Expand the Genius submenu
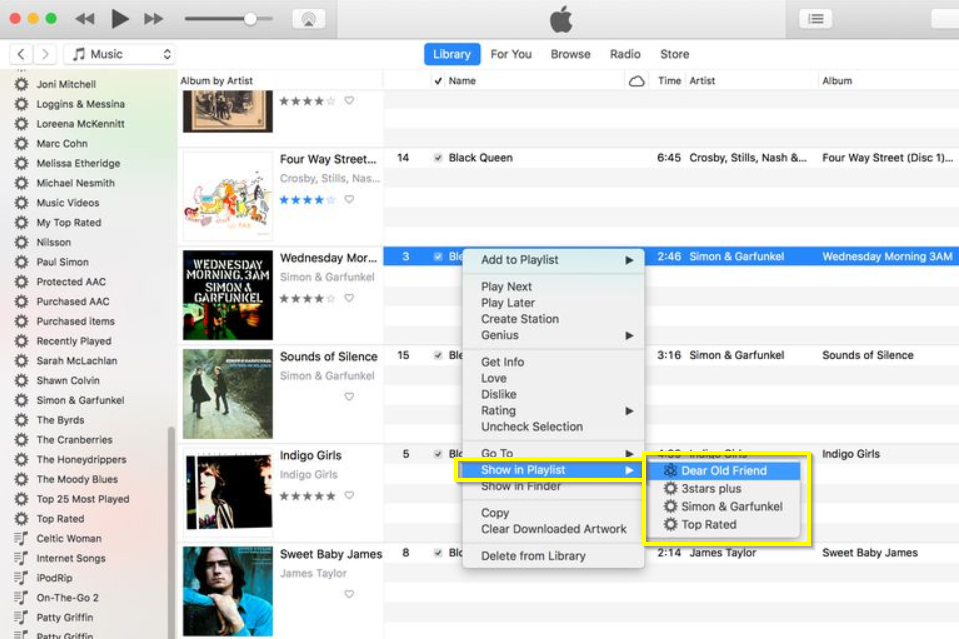 [x=554, y=335]
